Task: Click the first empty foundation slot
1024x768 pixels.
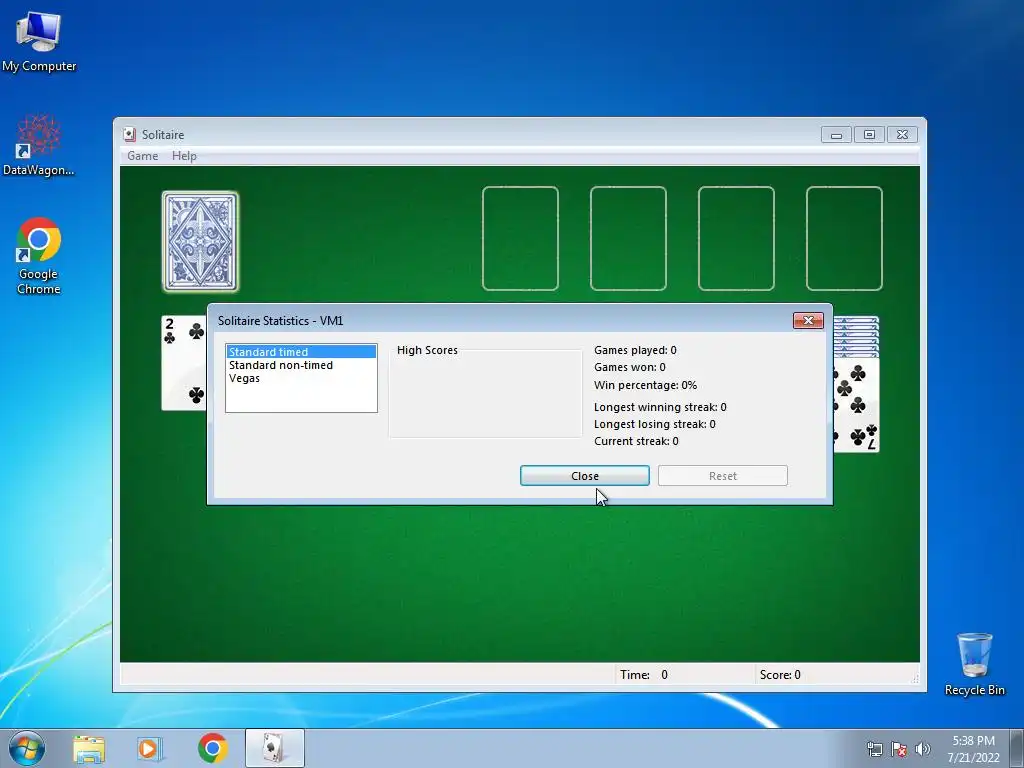Action: pos(520,238)
